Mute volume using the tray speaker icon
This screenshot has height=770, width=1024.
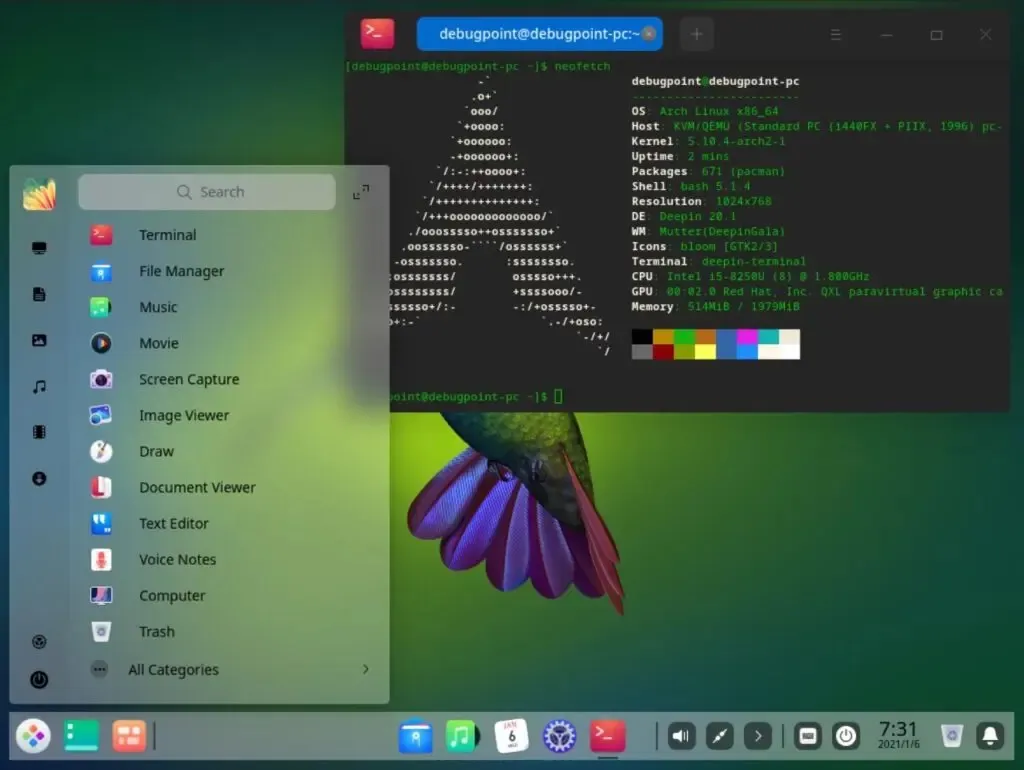pos(681,736)
